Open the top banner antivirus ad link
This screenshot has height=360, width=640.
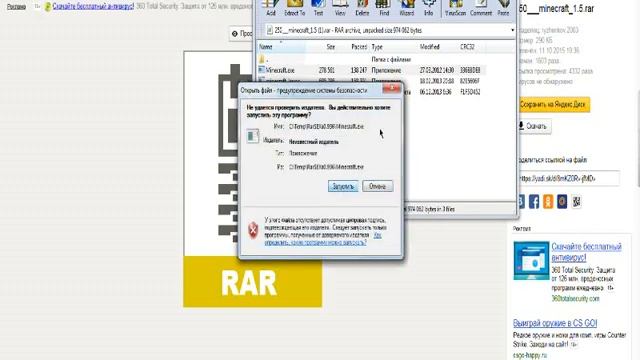click(x=93, y=7)
